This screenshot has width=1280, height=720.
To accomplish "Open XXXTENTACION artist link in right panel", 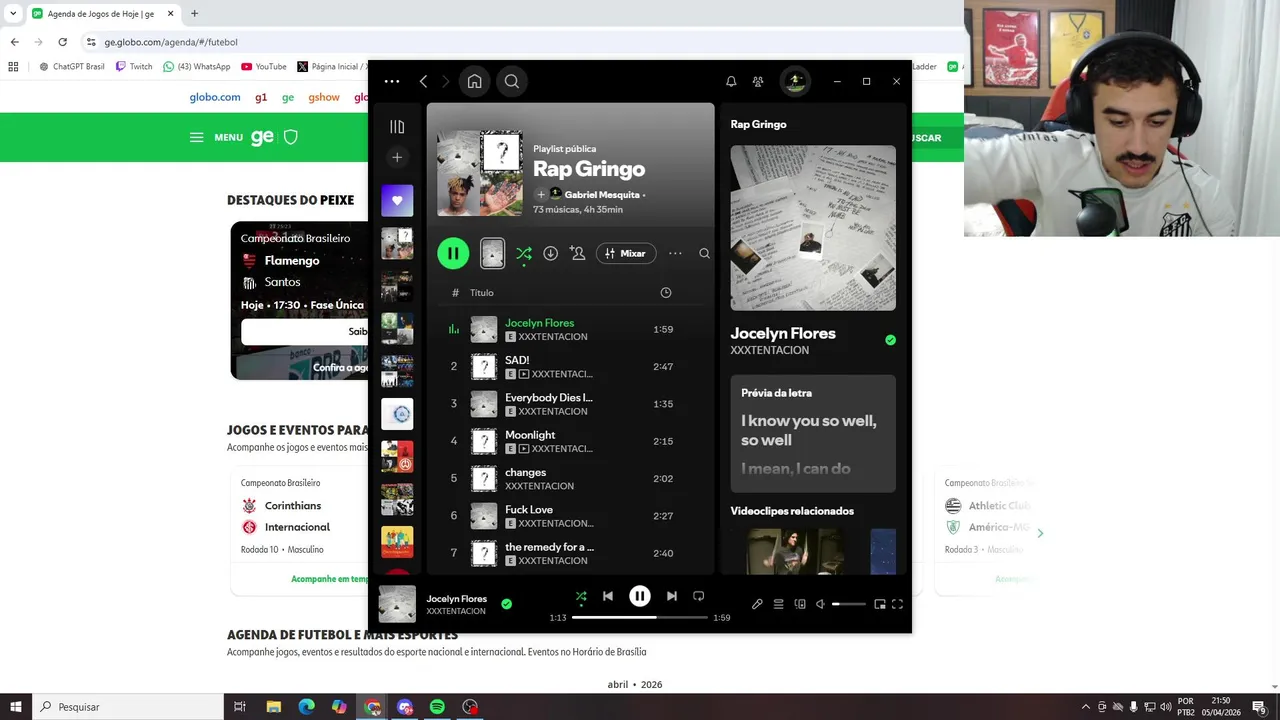I will coord(770,351).
